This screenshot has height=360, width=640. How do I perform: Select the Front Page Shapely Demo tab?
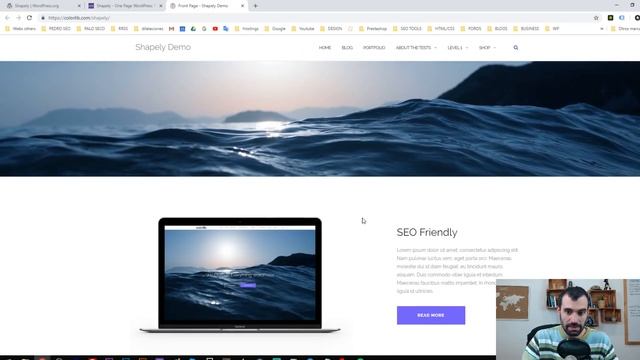(207, 6)
